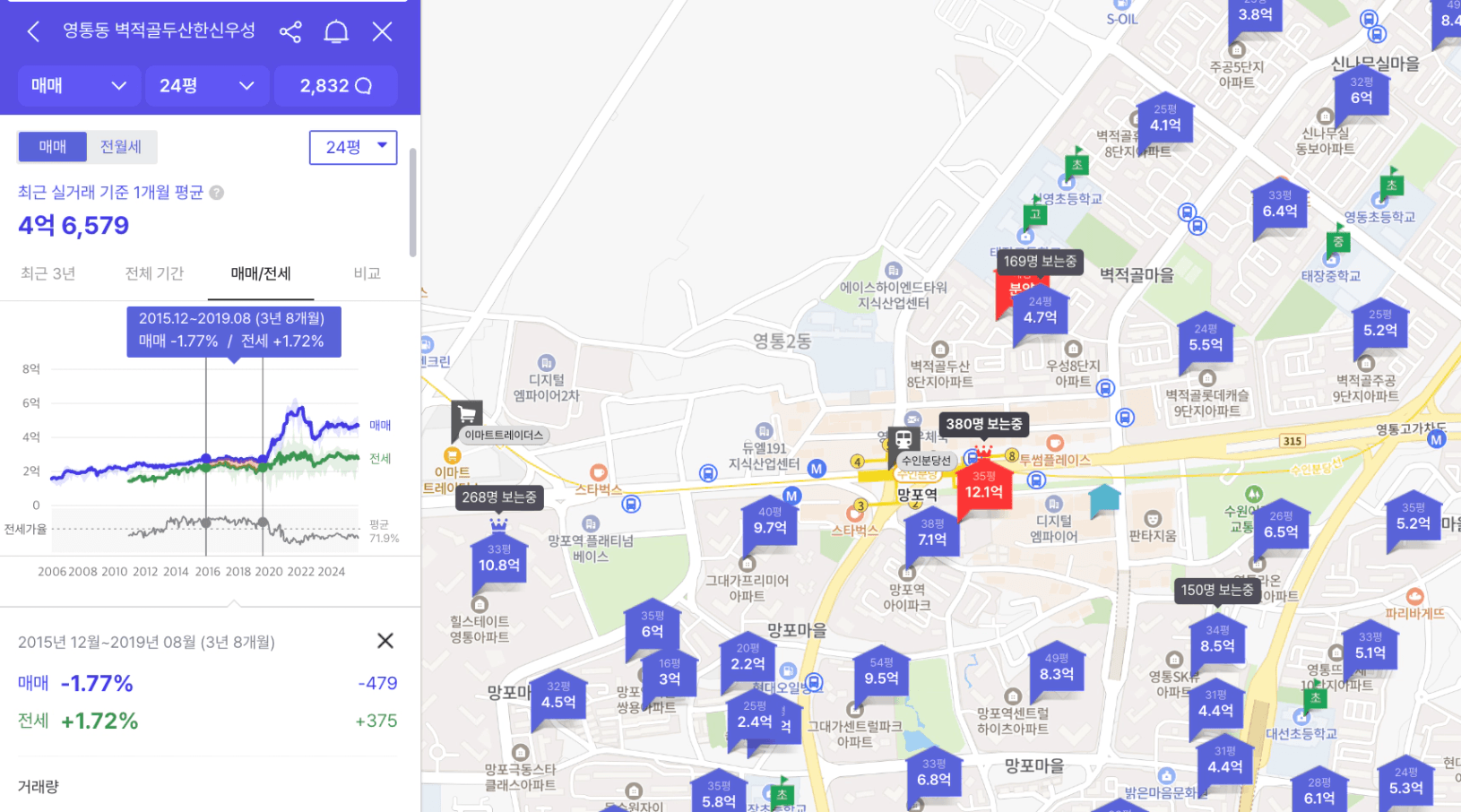Click the share icon in the header
1461x812 pixels.
(290, 32)
